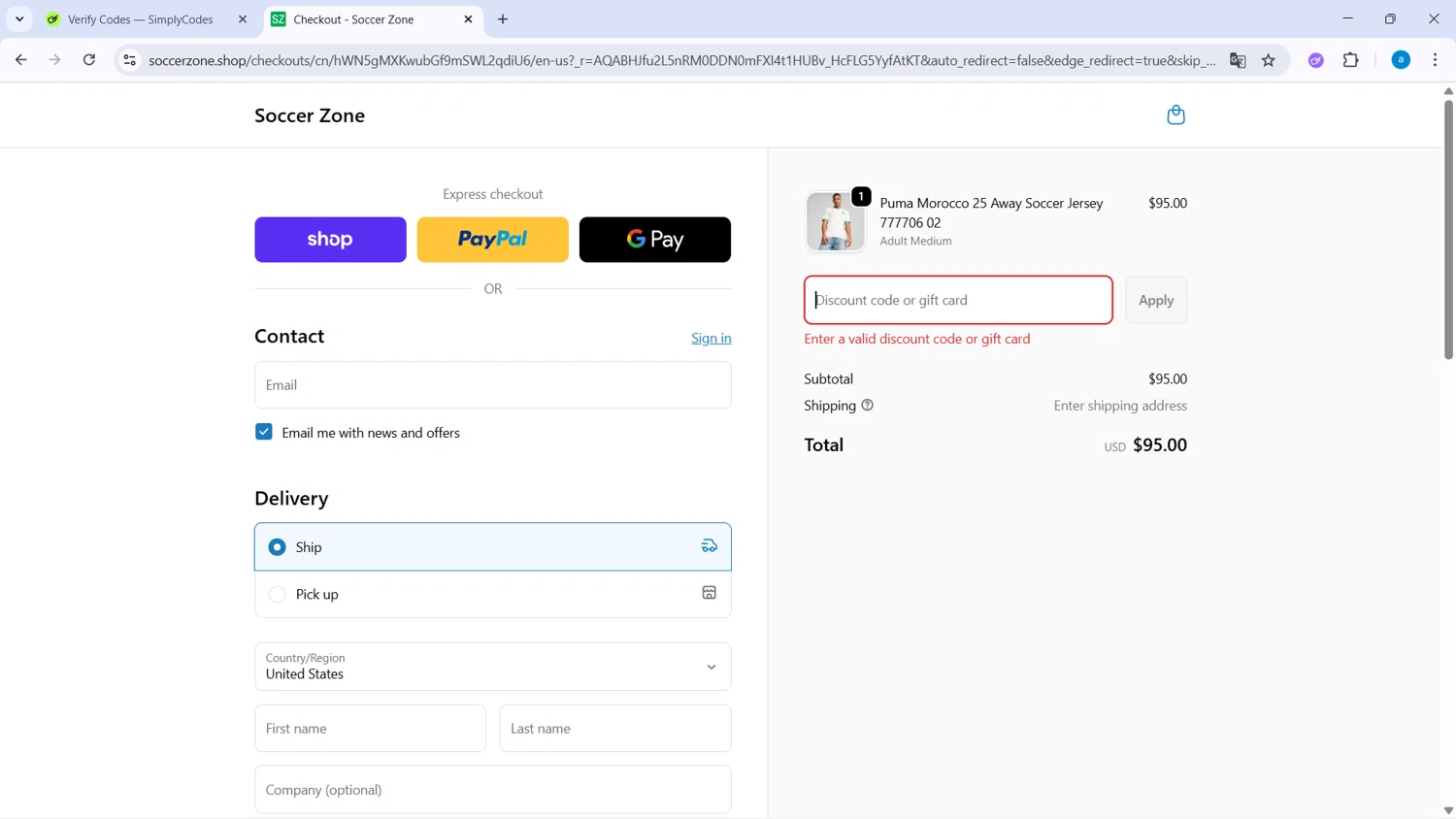Close the Checkout Soccer Zone tab
The height and width of the screenshot is (819, 1456).
click(x=468, y=19)
